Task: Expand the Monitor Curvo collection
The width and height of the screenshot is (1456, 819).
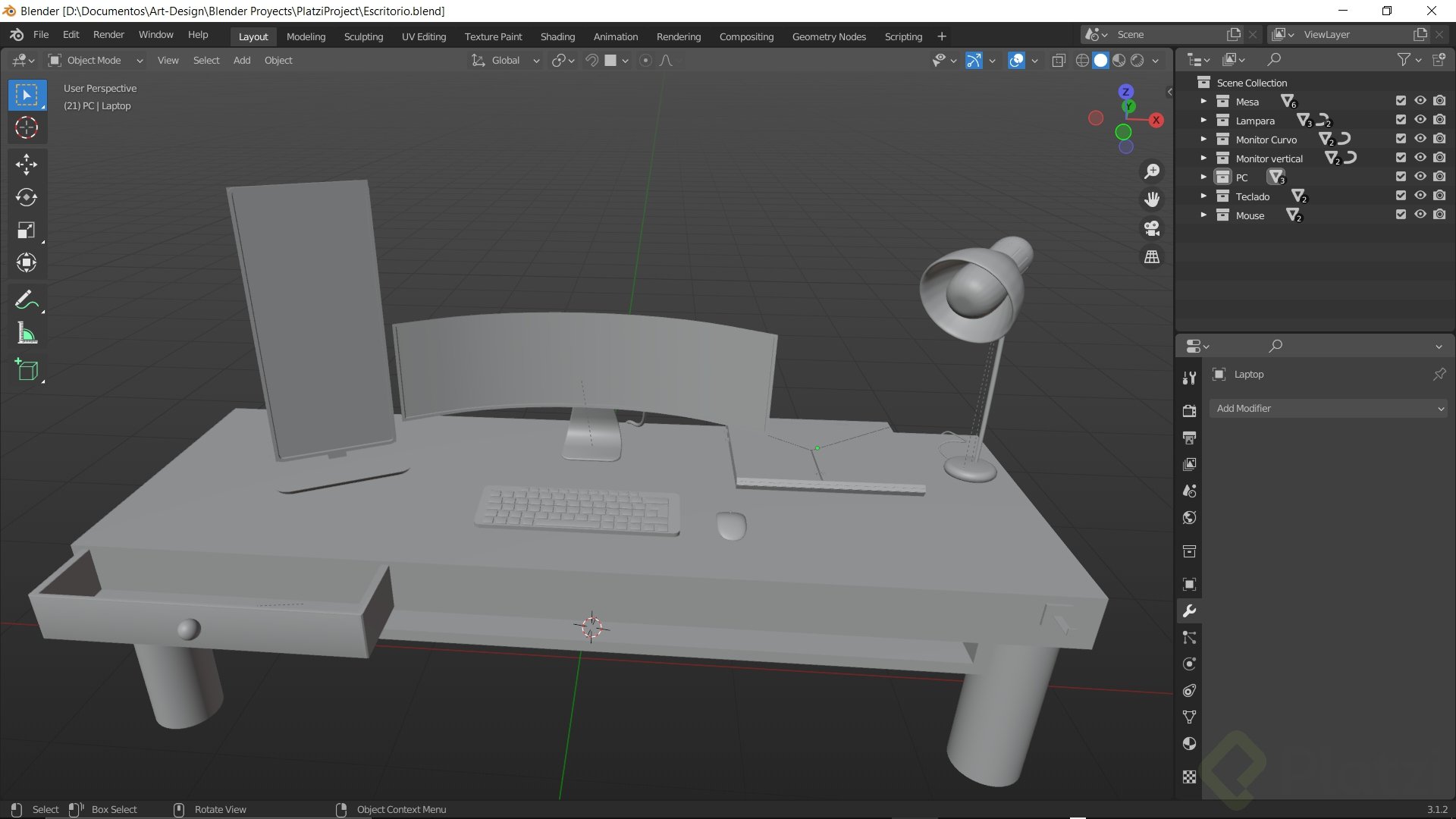Action: (x=1203, y=139)
